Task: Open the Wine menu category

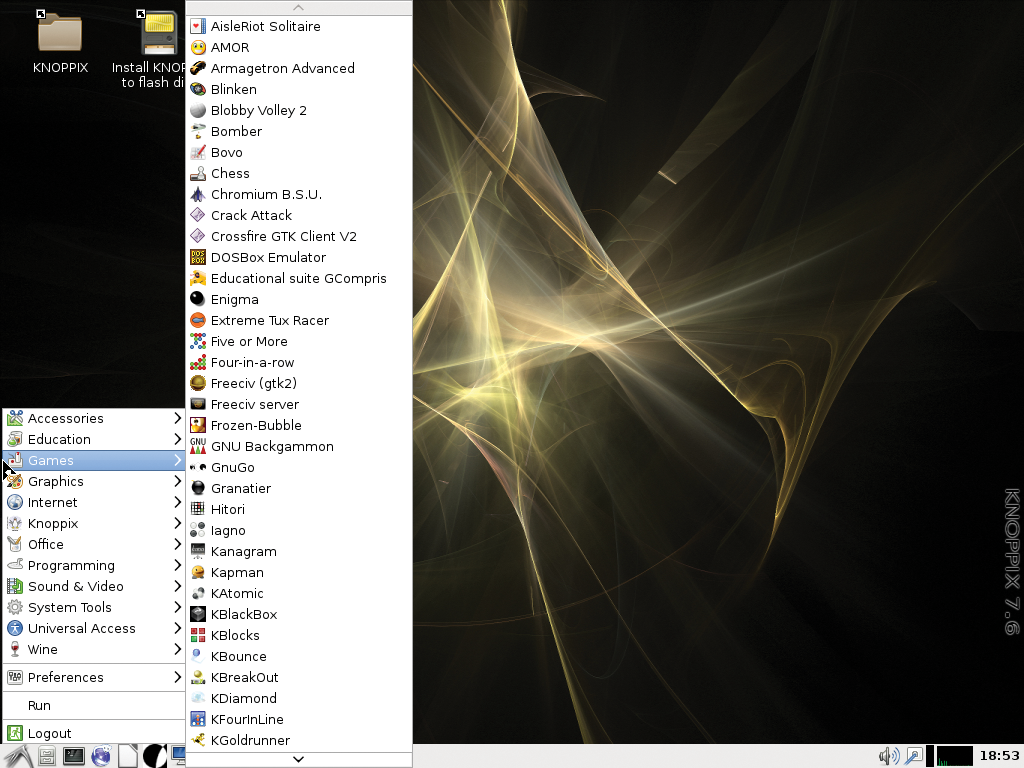Action: (94, 649)
